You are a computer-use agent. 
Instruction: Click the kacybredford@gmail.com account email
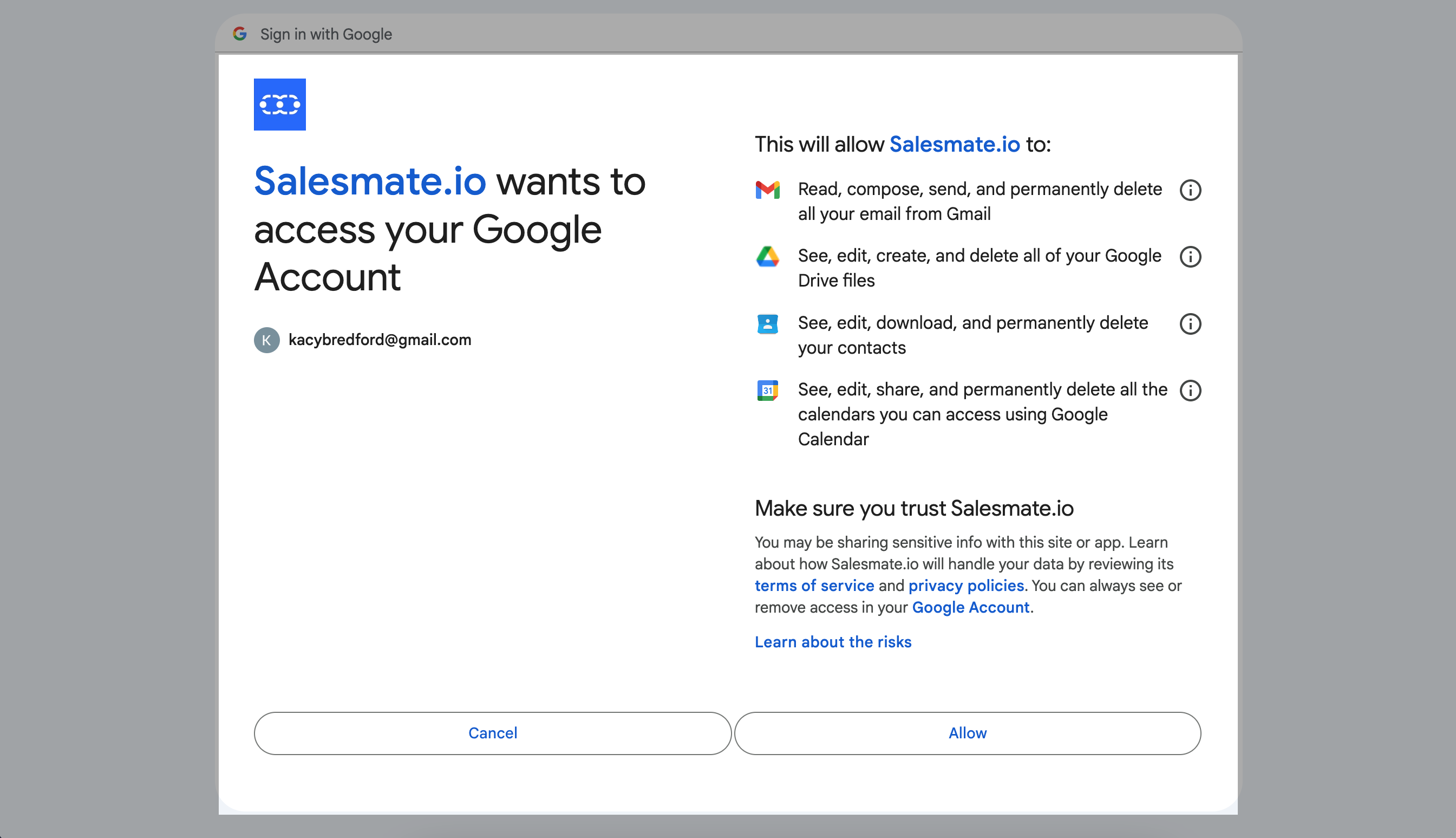[x=380, y=340]
